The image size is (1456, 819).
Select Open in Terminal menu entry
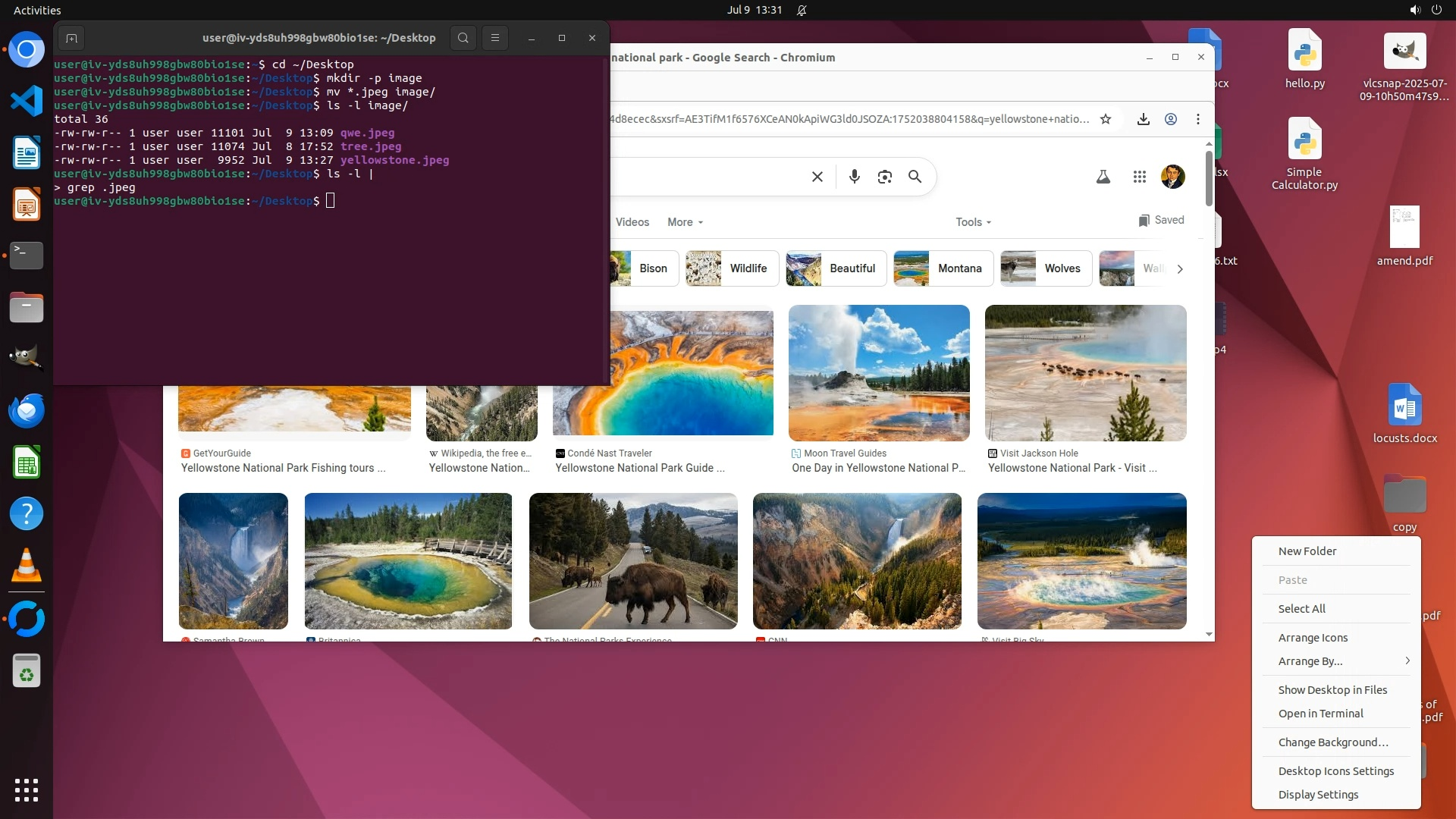(x=1320, y=714)
